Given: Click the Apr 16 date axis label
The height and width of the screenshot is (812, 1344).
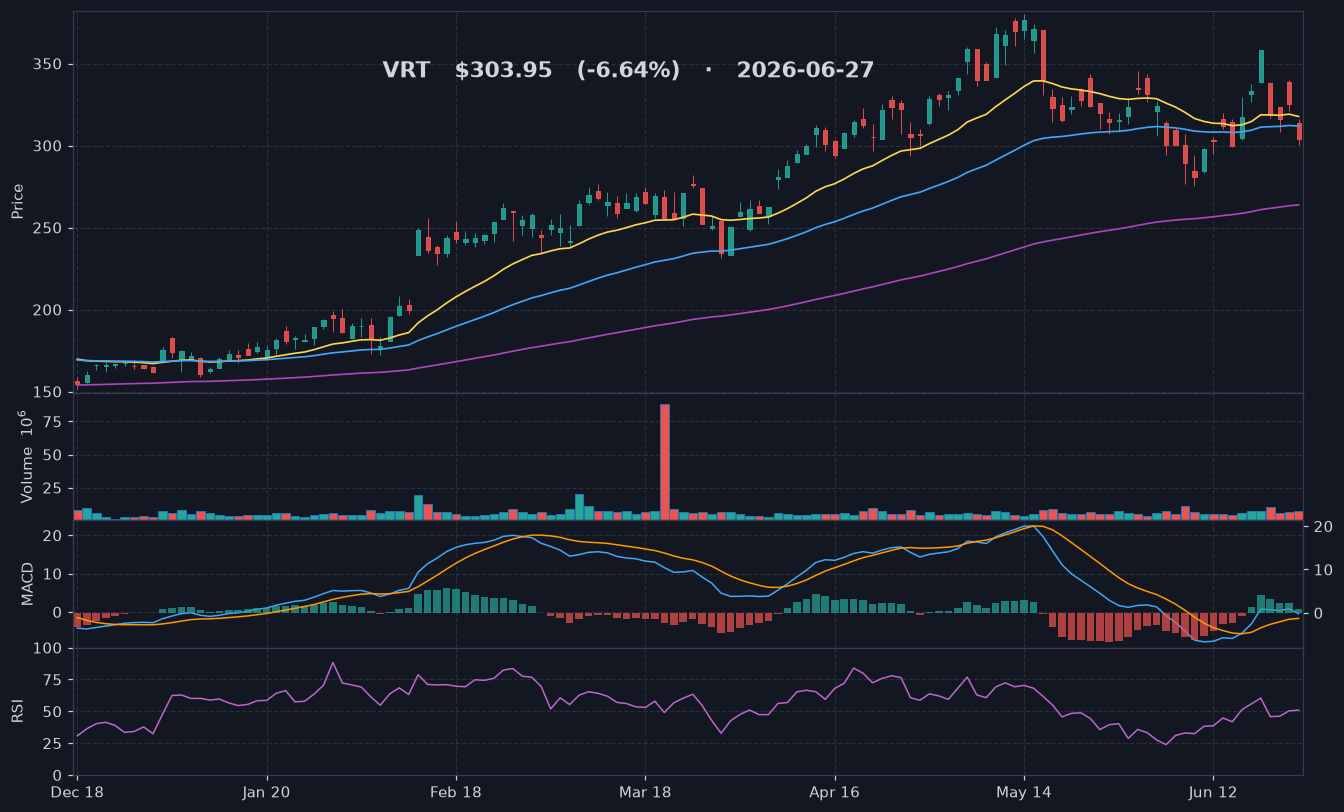Looking at the screenshot, I should (x=834, y=792).
